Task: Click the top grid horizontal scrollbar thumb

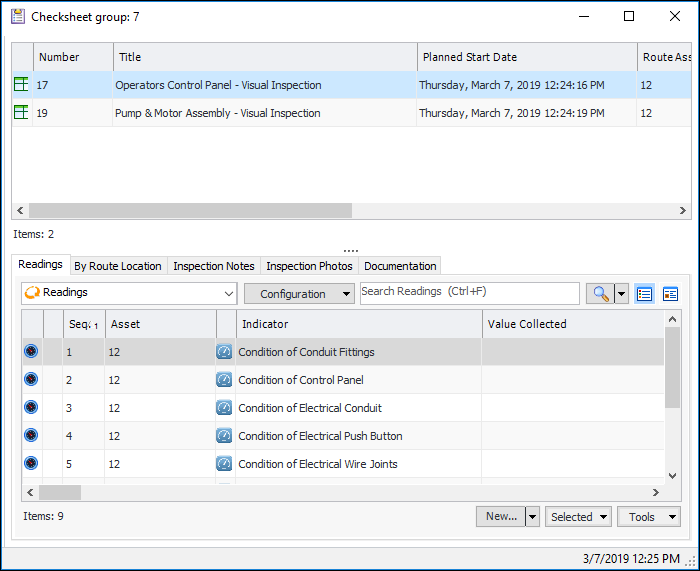Action: click(190, 211)
